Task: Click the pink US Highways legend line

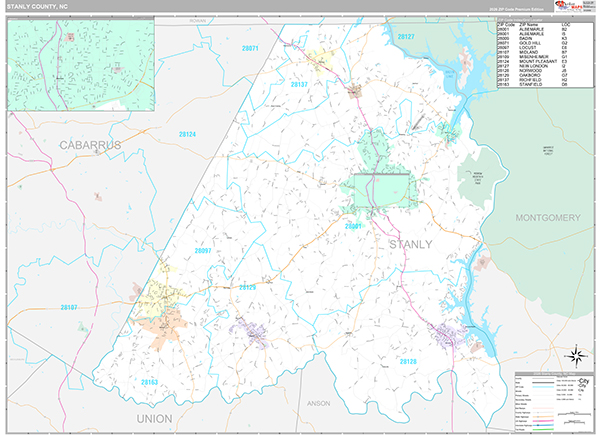Action: (x=543, y=421)
